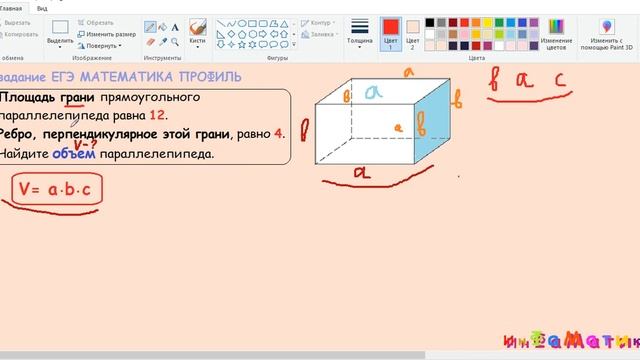Open the shape Контур outline dropdown
640x360 pixels.
318,23
